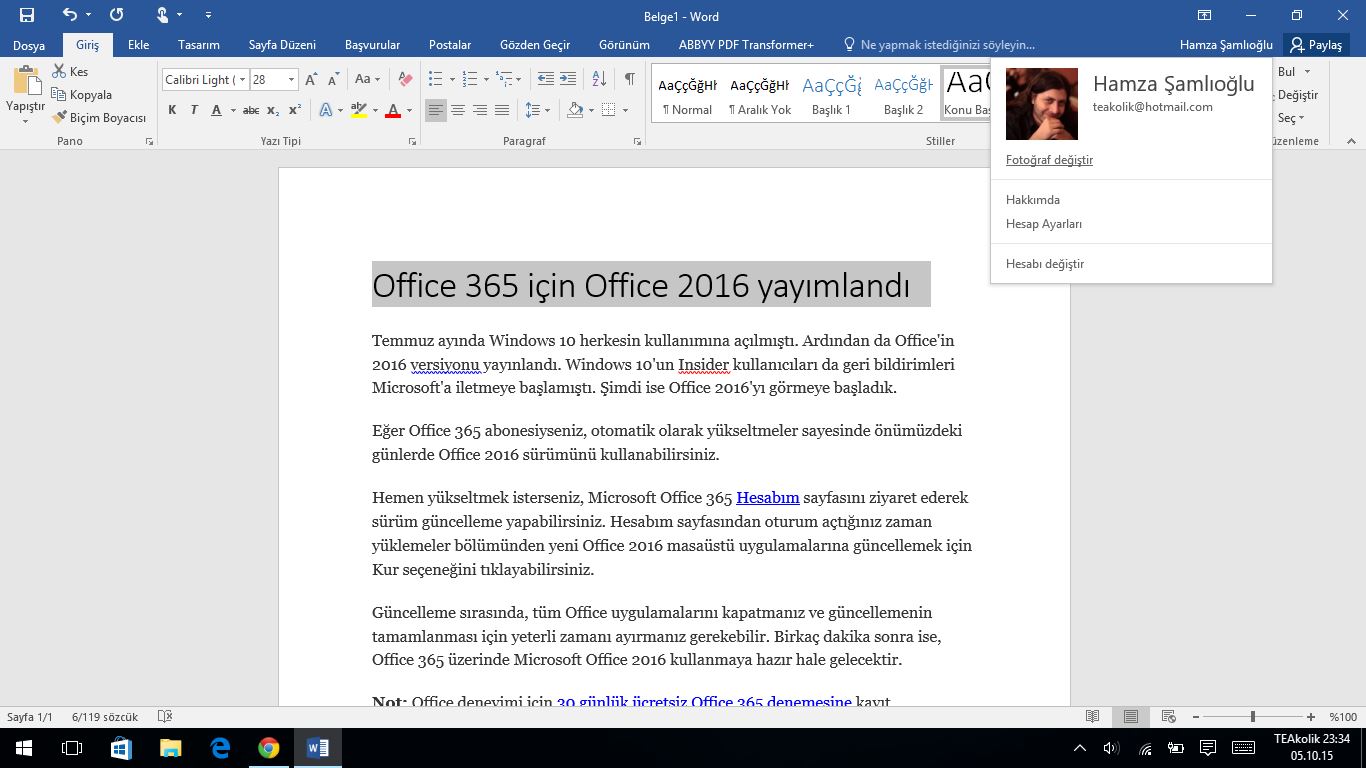Click Fotoğraf değiştir link

(1049, 160)
